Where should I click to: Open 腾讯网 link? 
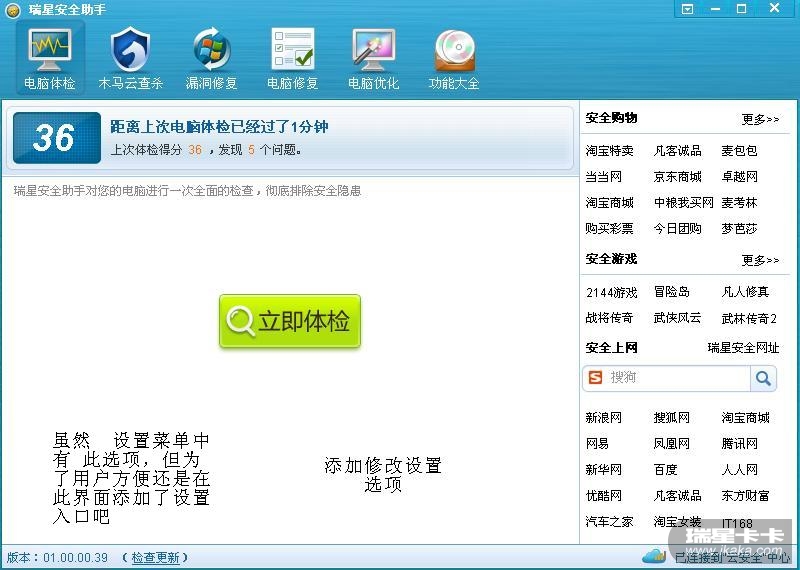click(739, 443)
